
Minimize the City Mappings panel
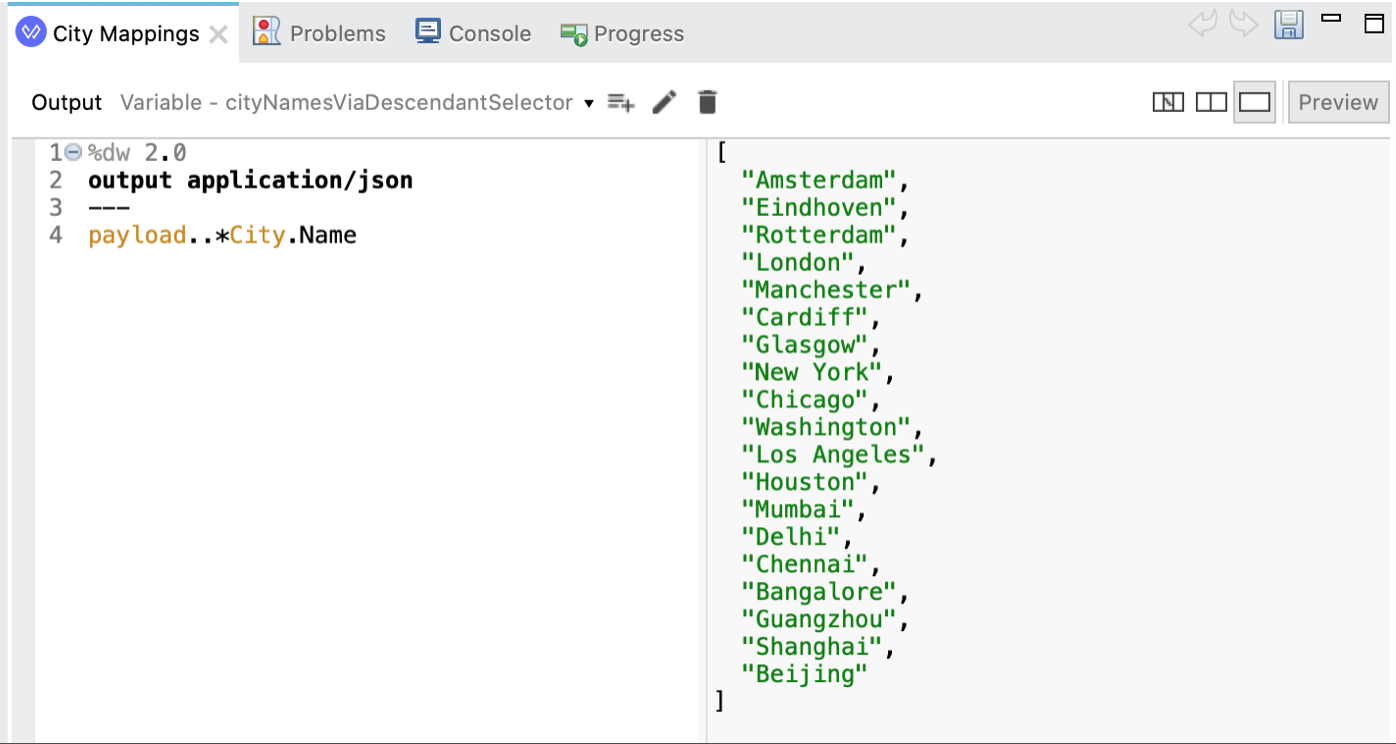click(x=1331, y=18)
